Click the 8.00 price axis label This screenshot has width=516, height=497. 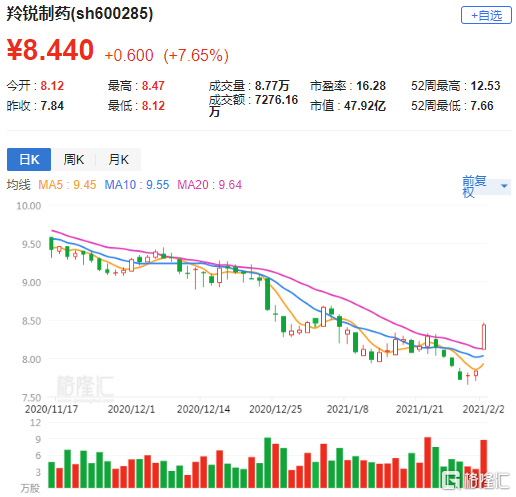pos(31,359)
